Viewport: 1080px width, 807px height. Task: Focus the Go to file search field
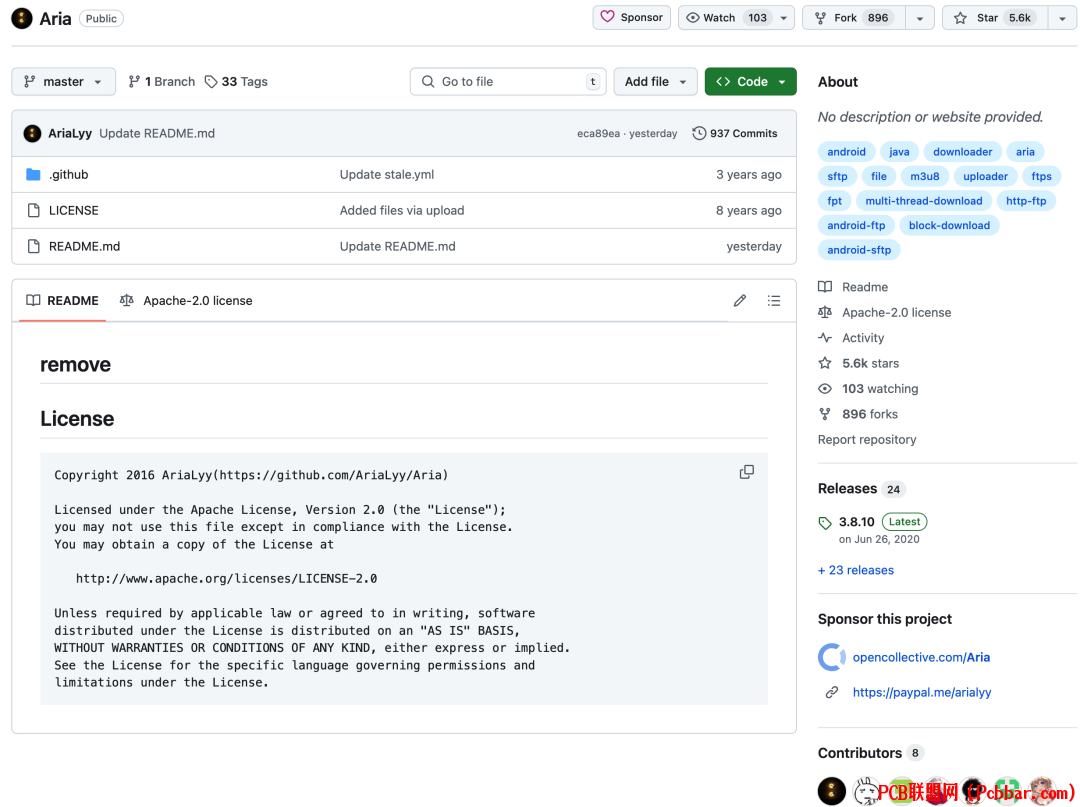(508, 81)
